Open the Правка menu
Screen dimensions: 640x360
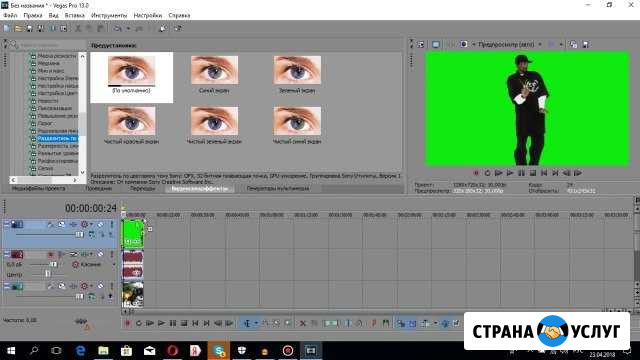click(33, 15)
